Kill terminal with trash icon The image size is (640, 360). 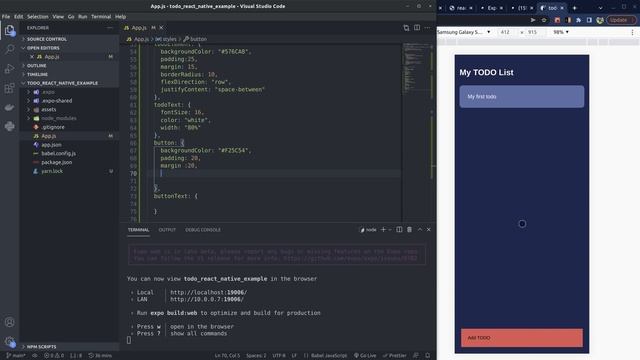point(409,230)
